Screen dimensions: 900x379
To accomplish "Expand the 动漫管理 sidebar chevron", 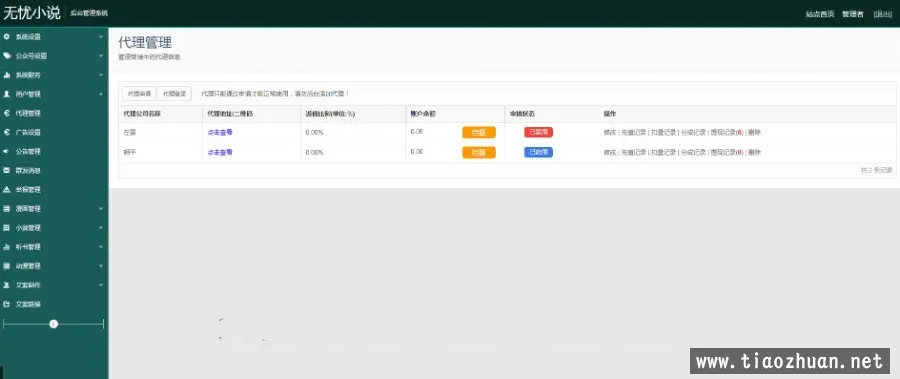I will pyautogui.click(x=101, y=266).
